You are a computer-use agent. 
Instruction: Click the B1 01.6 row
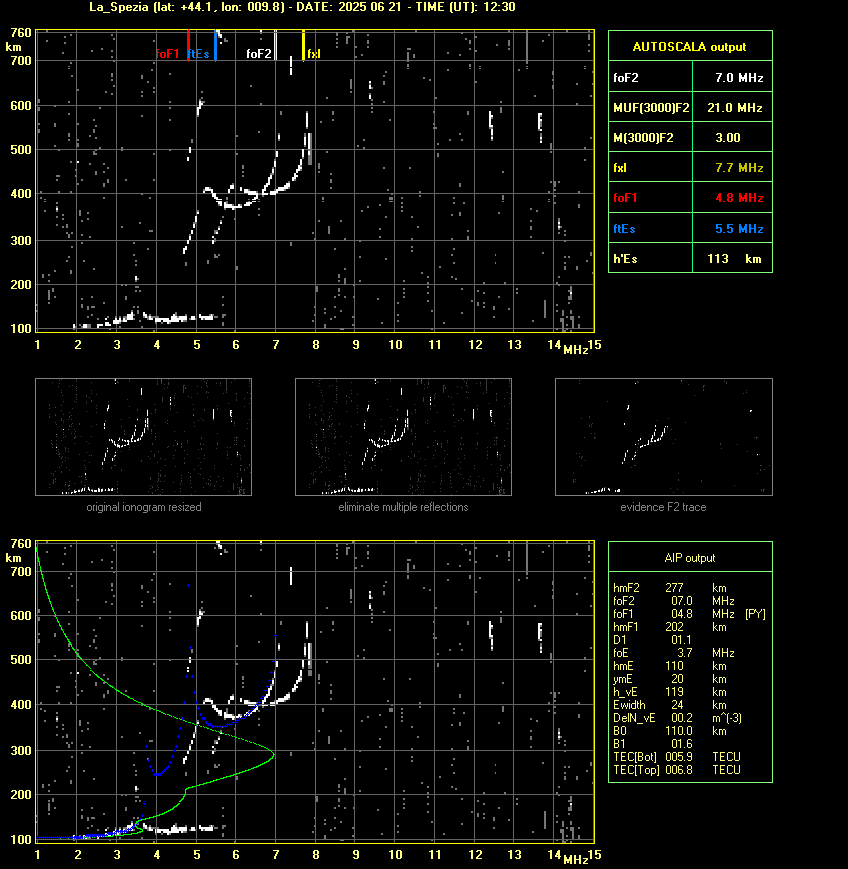point(652,744)
